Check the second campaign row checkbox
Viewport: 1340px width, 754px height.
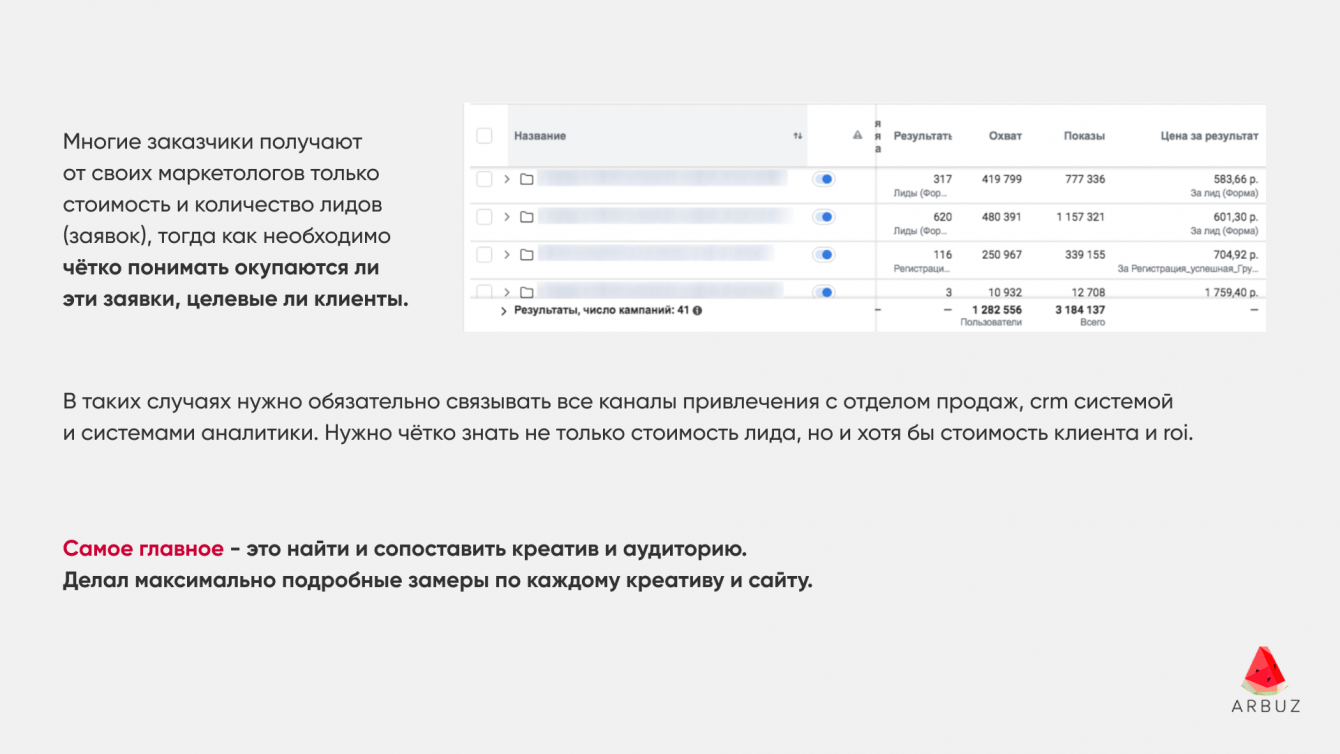click(484, 217)
